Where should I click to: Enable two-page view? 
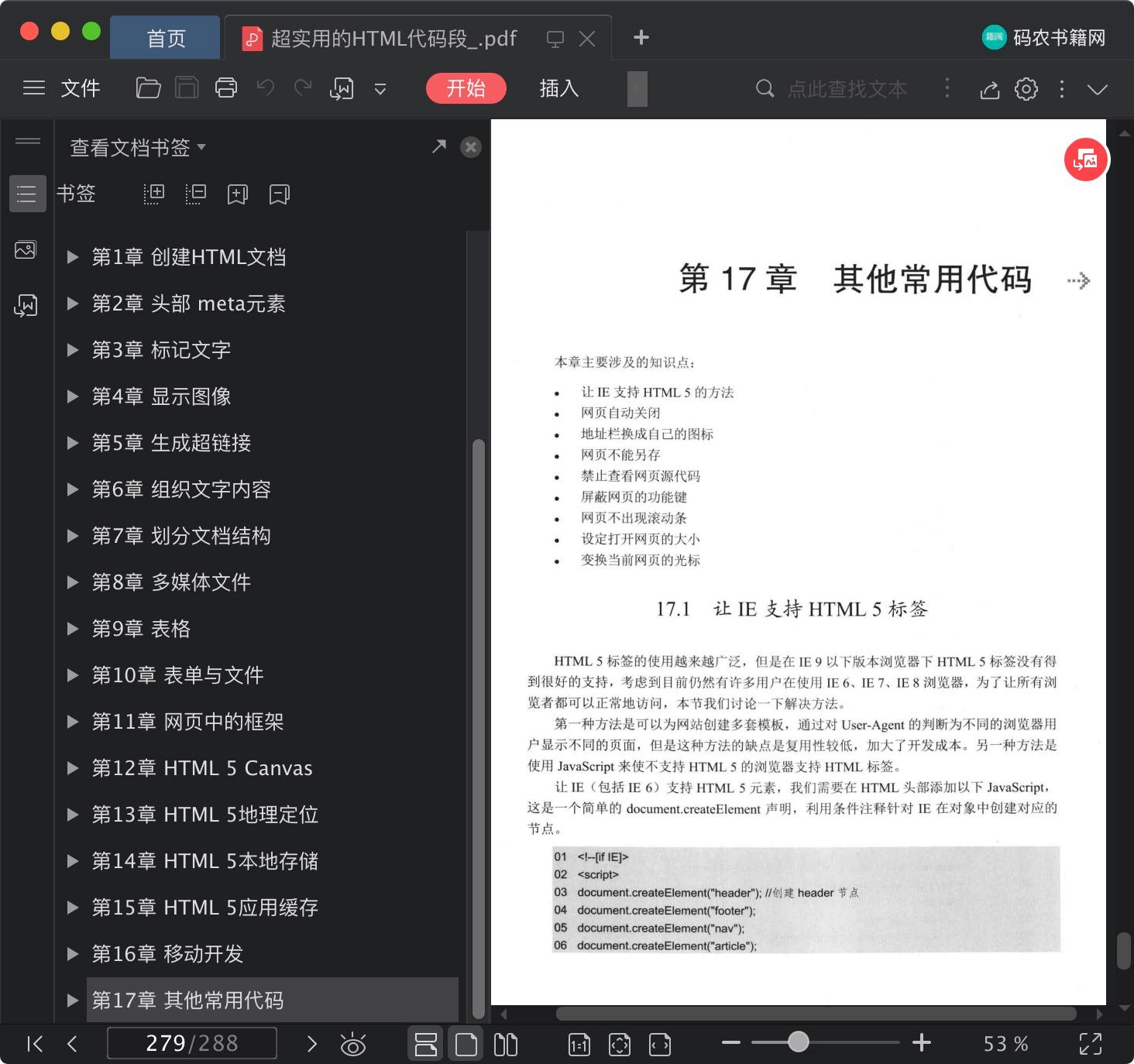click(506, 1045)
